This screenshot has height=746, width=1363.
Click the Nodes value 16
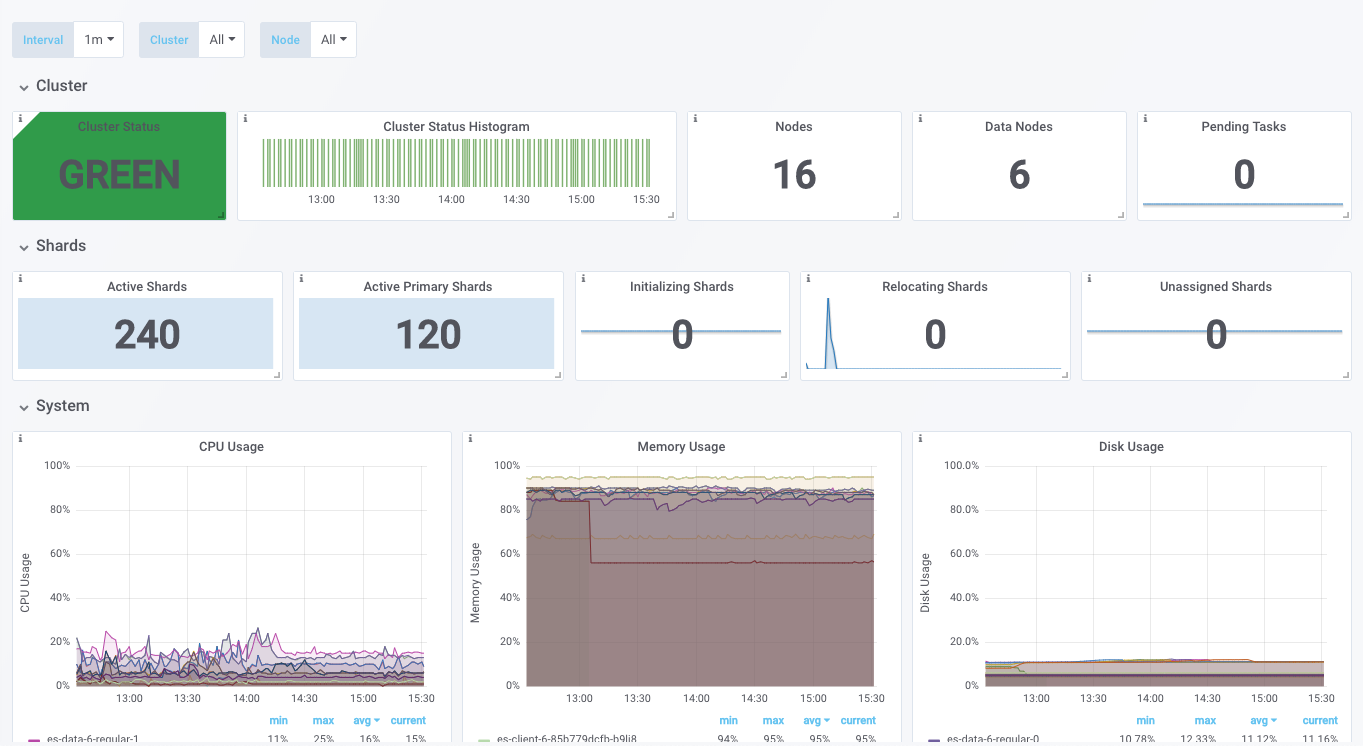tap(794, 175)
